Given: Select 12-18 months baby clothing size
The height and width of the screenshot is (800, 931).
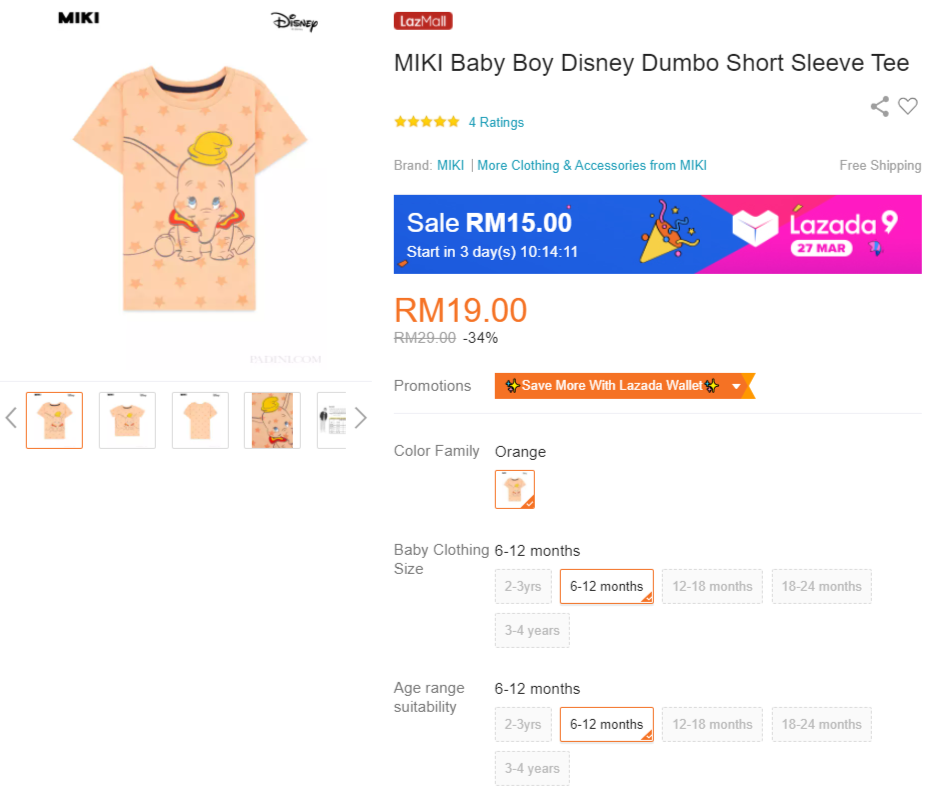Looking at the screenshot, I should tap(712, 587).
